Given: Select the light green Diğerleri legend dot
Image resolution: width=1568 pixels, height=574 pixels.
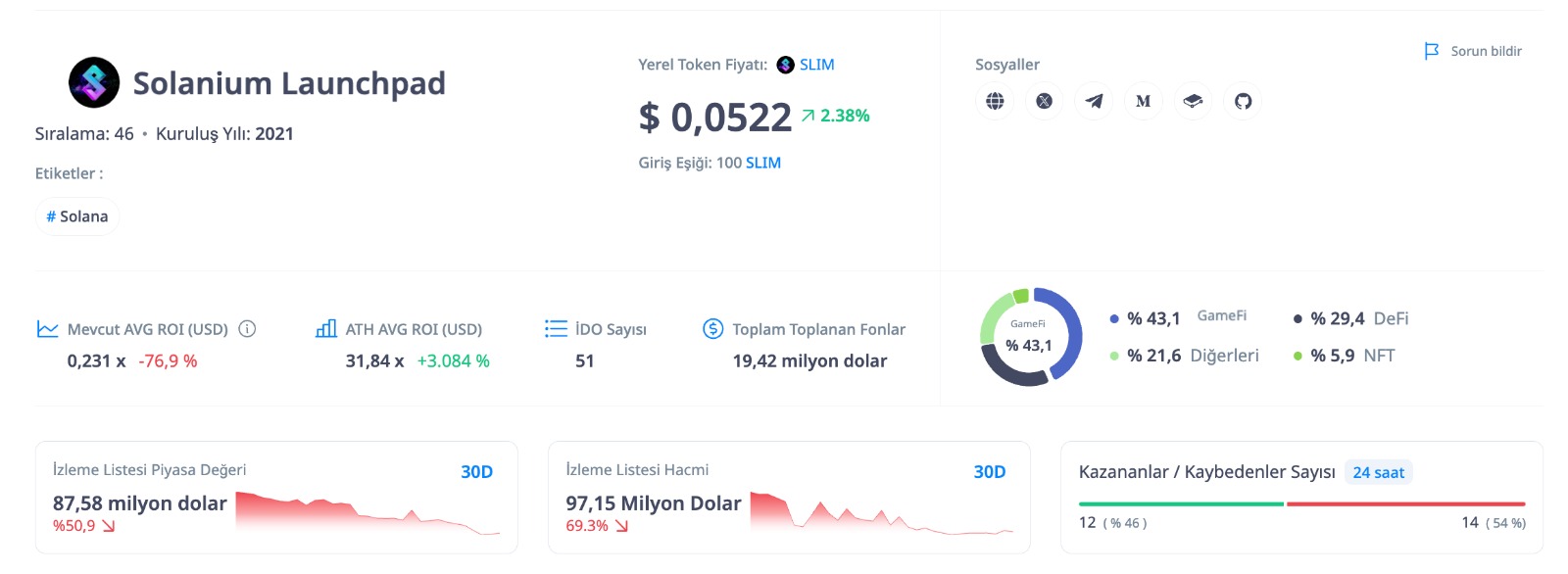Looking at the screenshot, I should [1114, 356].
